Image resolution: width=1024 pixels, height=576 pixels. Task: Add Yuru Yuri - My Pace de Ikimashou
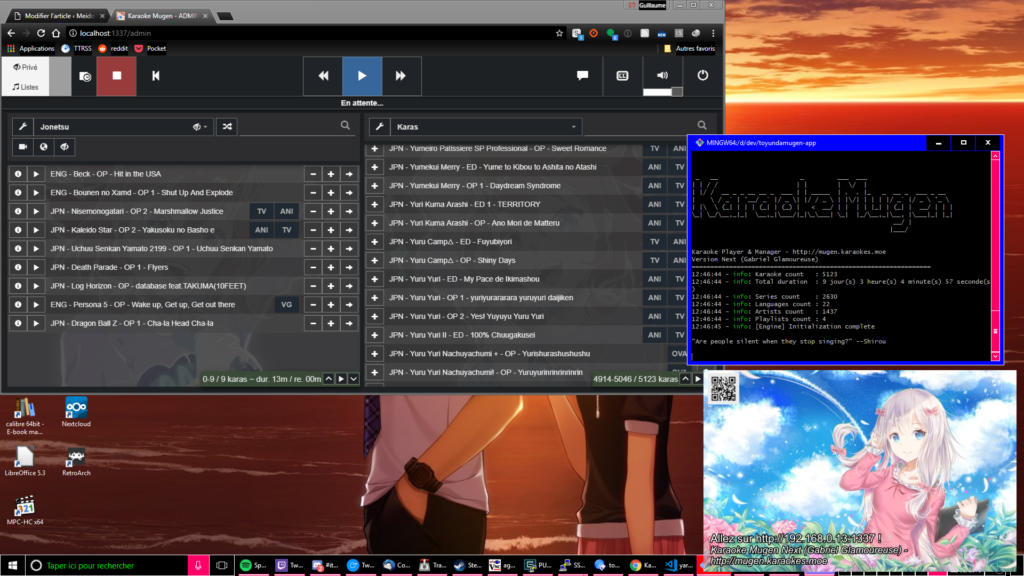pyautogui.click(x=374, y=279)
